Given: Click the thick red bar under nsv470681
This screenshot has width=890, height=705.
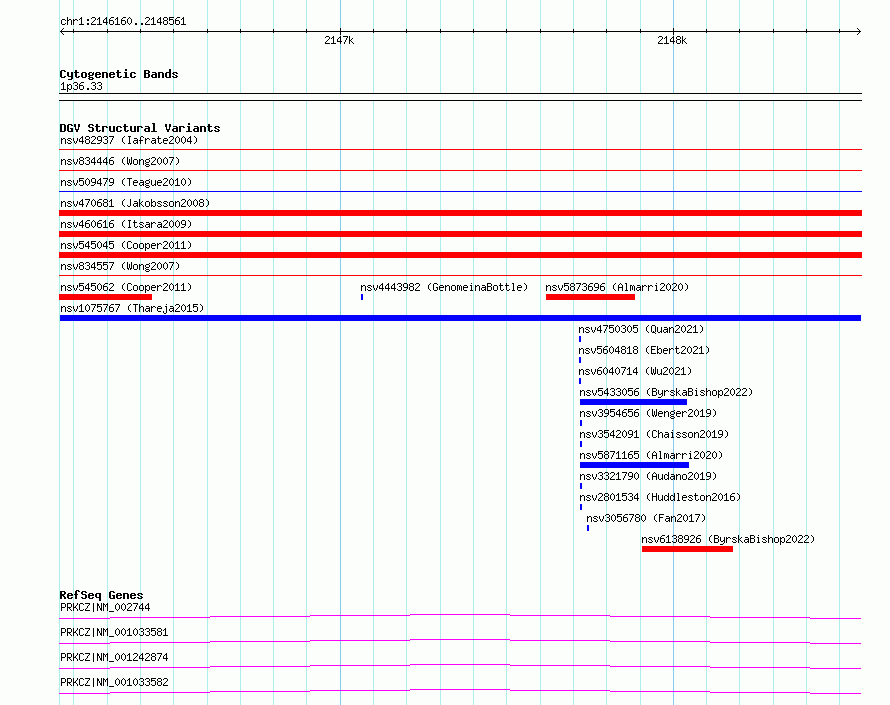Looking at the screenshot, I should tap(460, 213).
